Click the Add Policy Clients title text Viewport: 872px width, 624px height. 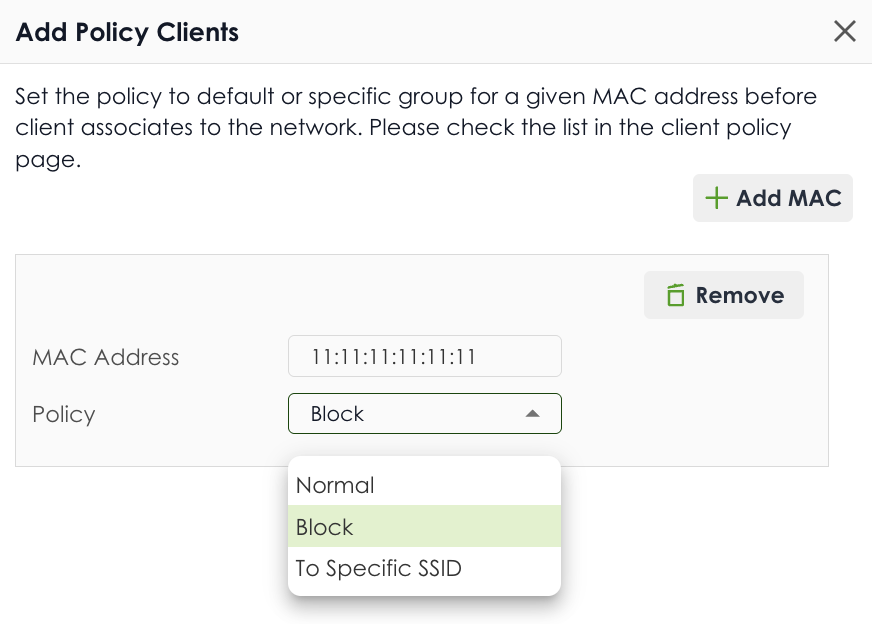[127, 32]
